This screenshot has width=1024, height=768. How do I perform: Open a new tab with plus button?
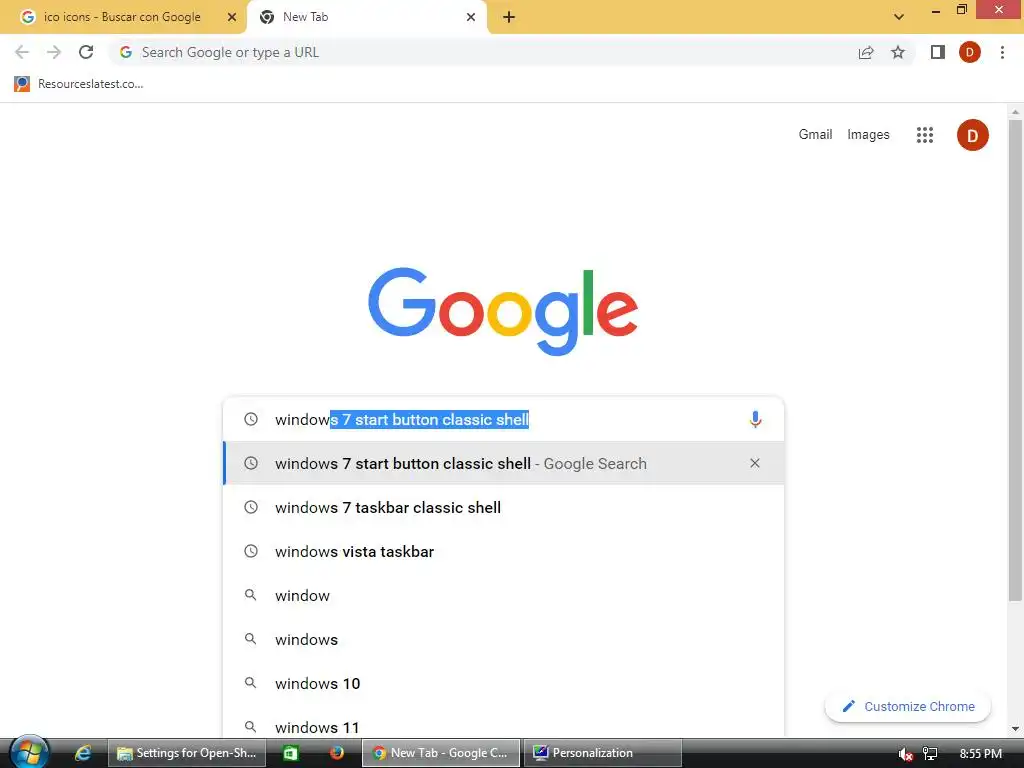click(509, 18)
